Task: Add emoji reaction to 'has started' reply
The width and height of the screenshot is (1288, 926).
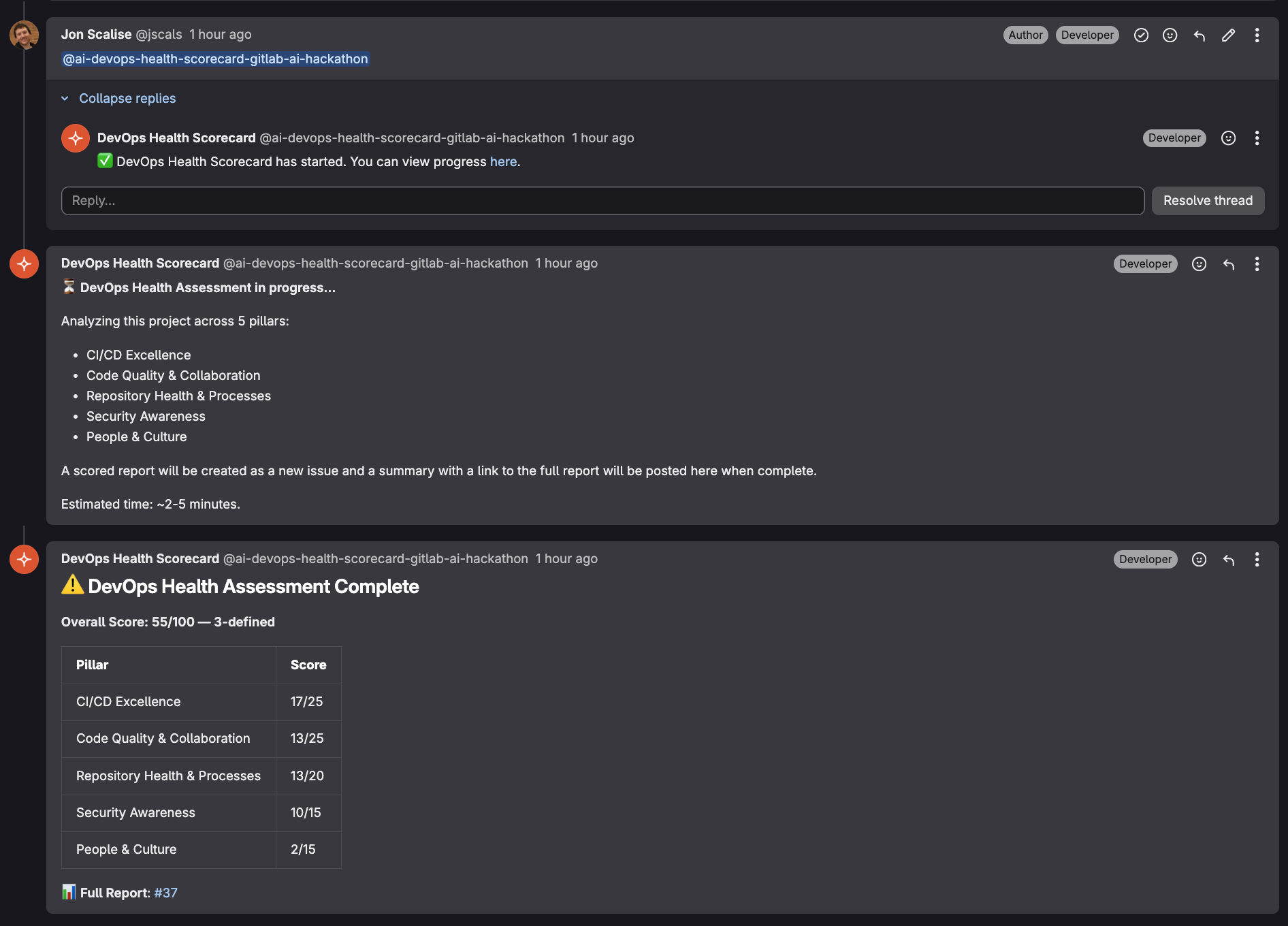Action: coord(1228,138)
